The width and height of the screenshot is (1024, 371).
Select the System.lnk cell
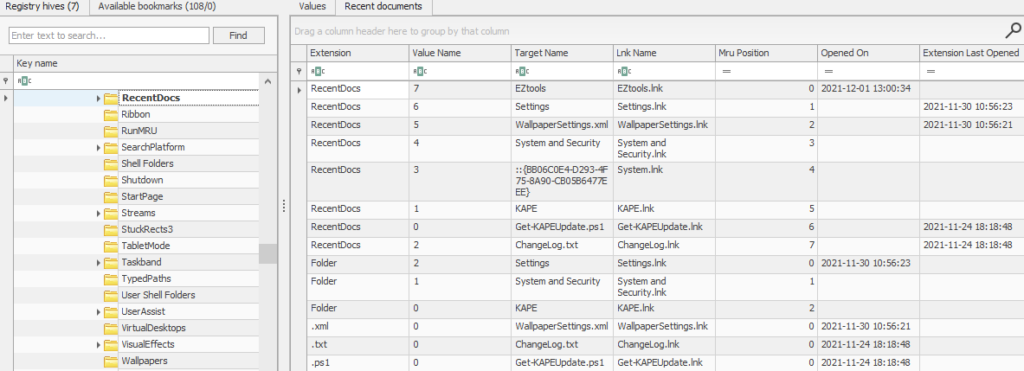tap(665, 182)
